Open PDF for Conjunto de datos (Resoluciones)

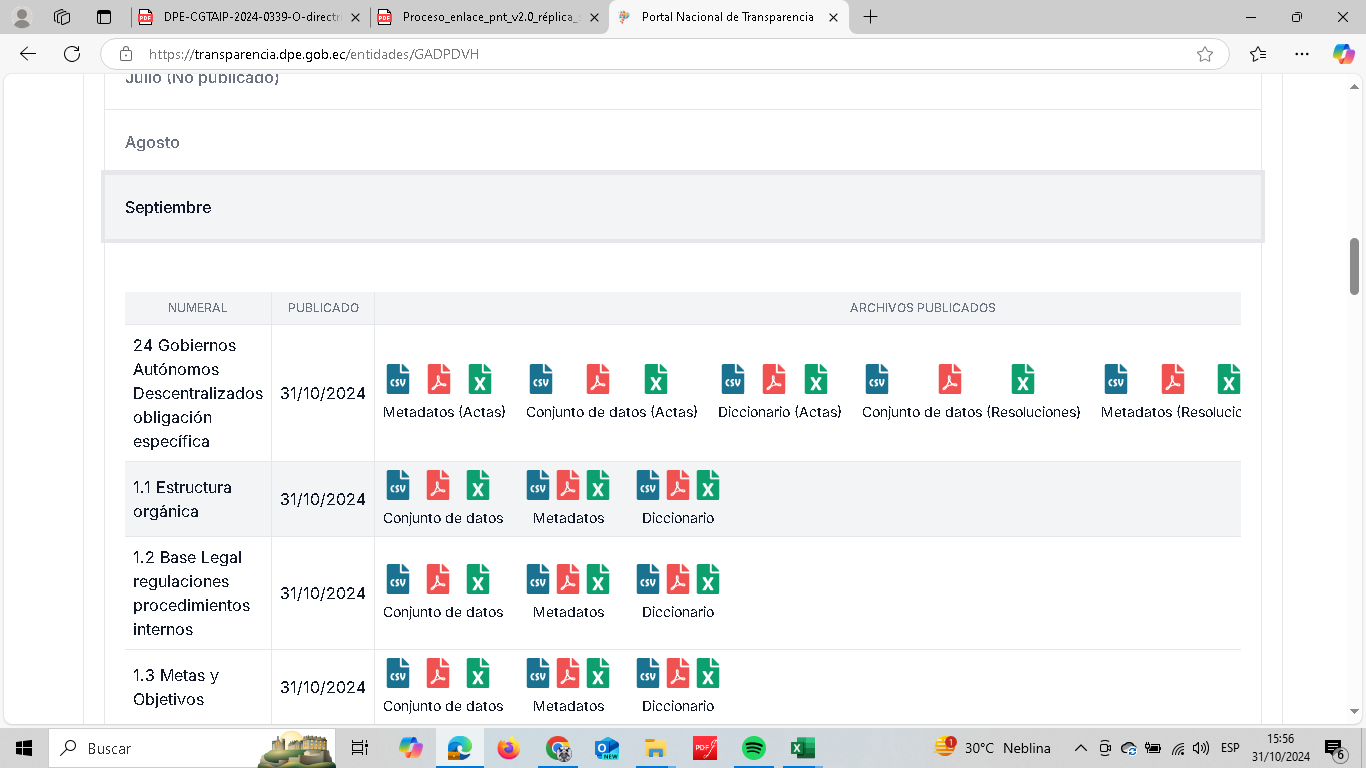(x=949, y=380)
